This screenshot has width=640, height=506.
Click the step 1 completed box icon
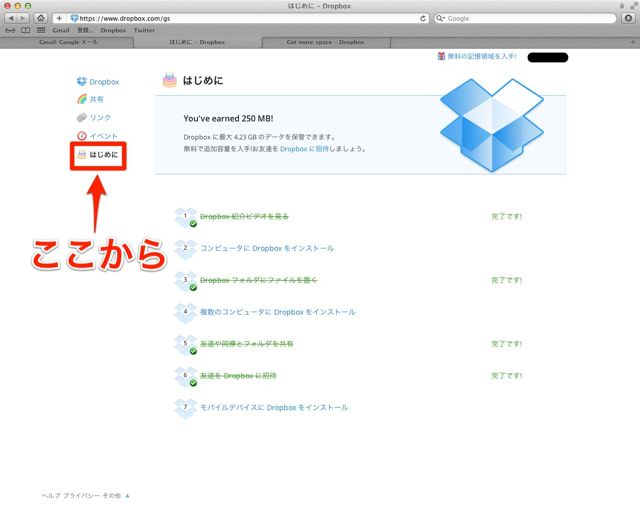[185, 217]
